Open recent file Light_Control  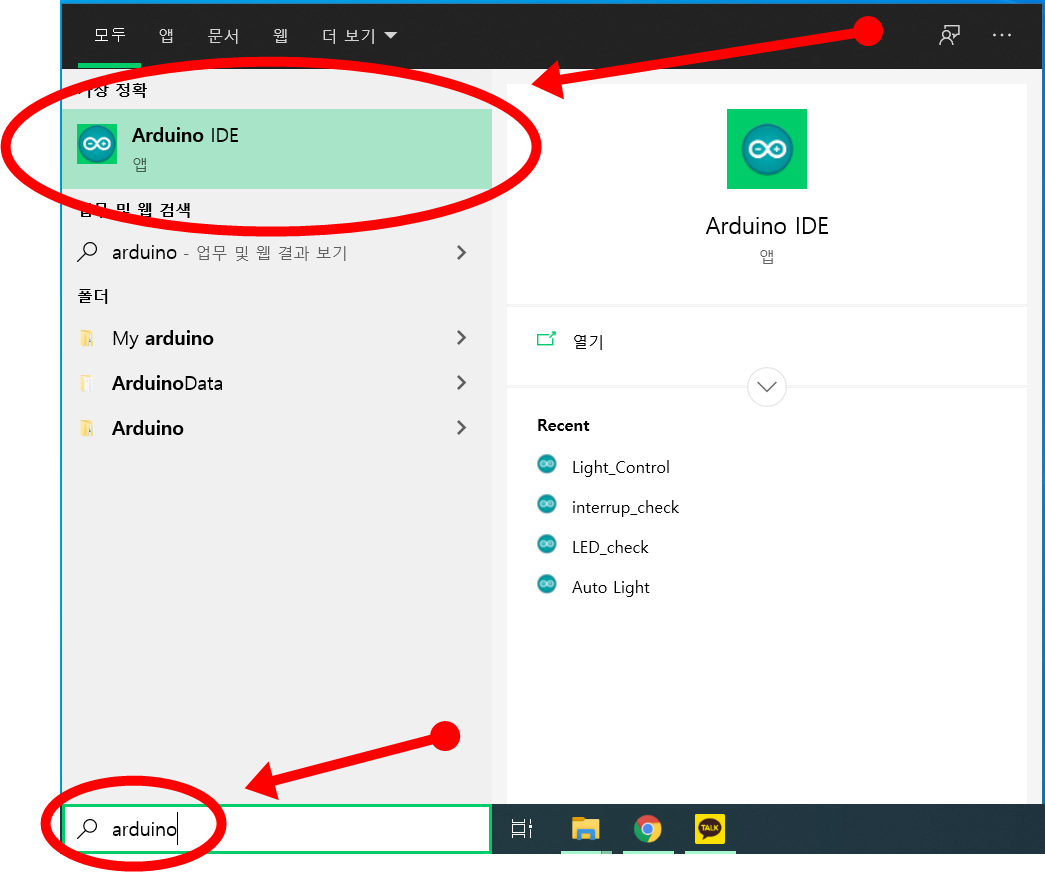tap(620, 467)
